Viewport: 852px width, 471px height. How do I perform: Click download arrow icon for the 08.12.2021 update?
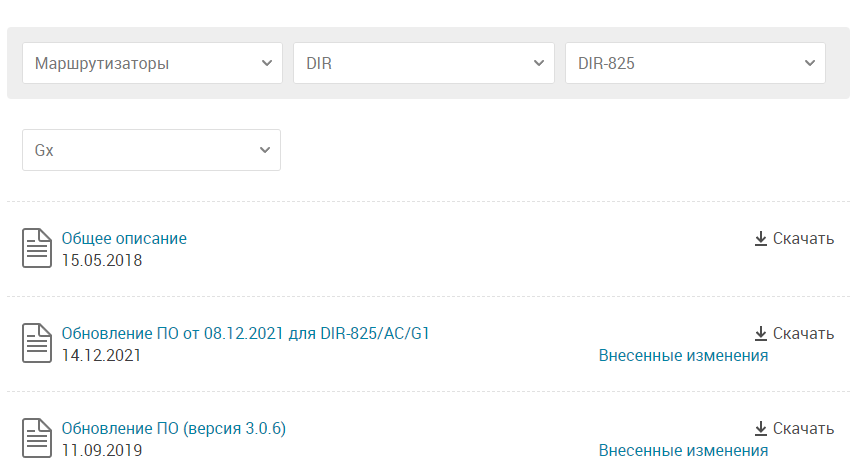coord(761,334)
